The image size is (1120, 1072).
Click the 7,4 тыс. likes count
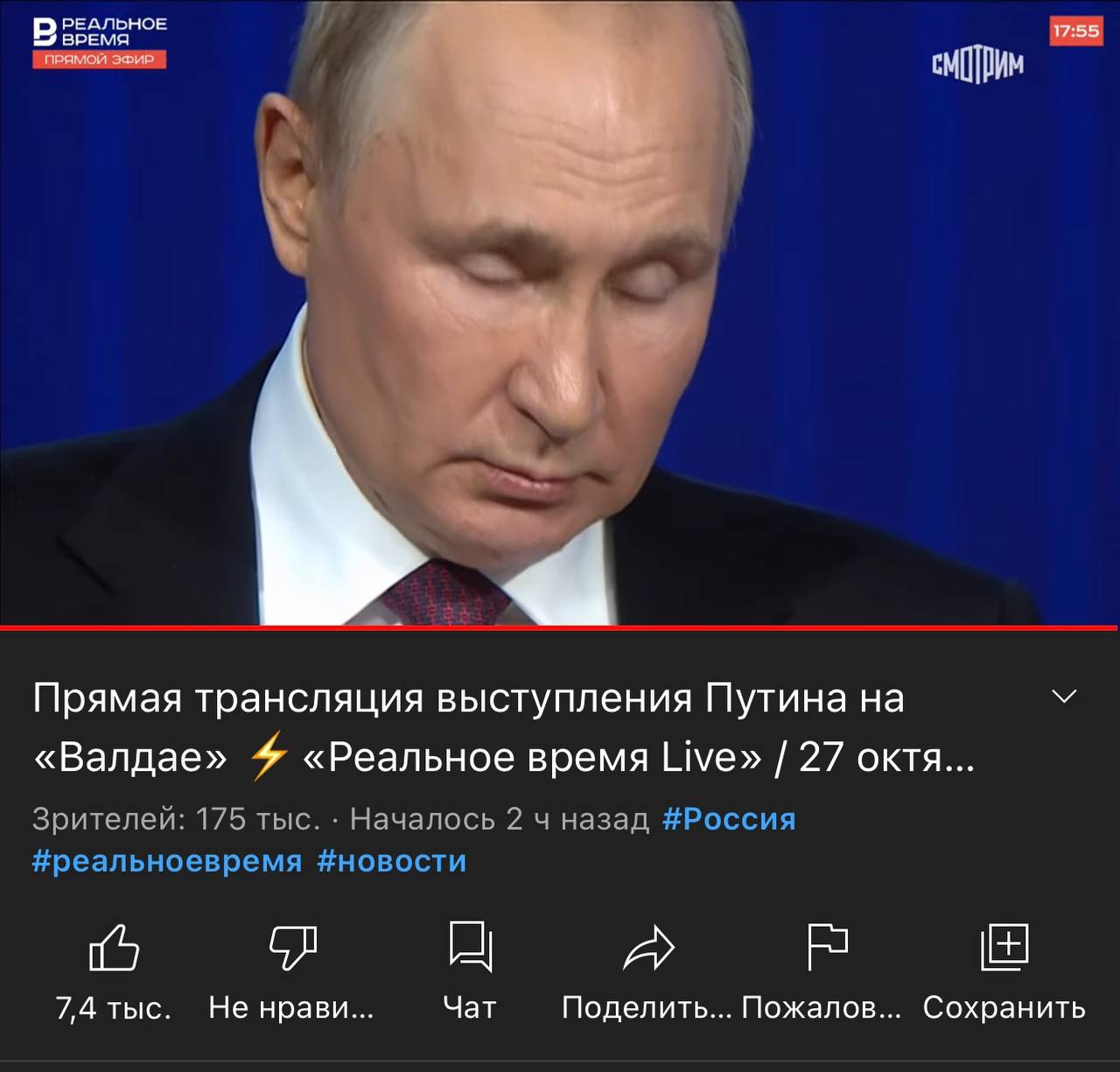[x=114, y=1008]
